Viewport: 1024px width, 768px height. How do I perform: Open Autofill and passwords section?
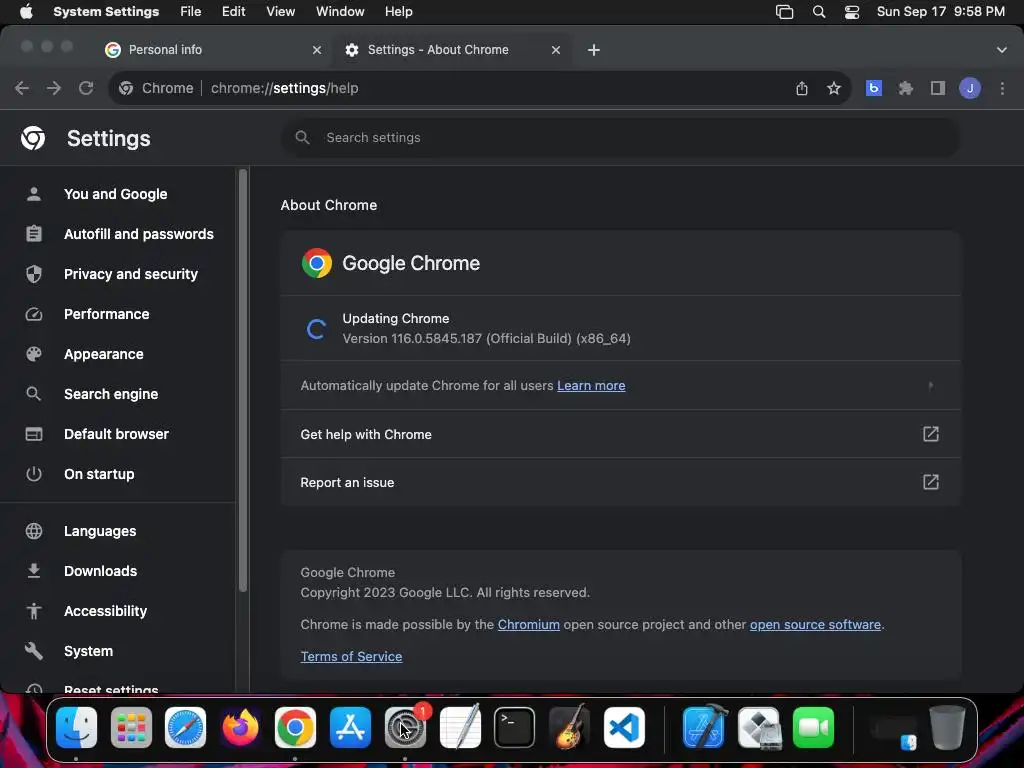click(118, 234)
